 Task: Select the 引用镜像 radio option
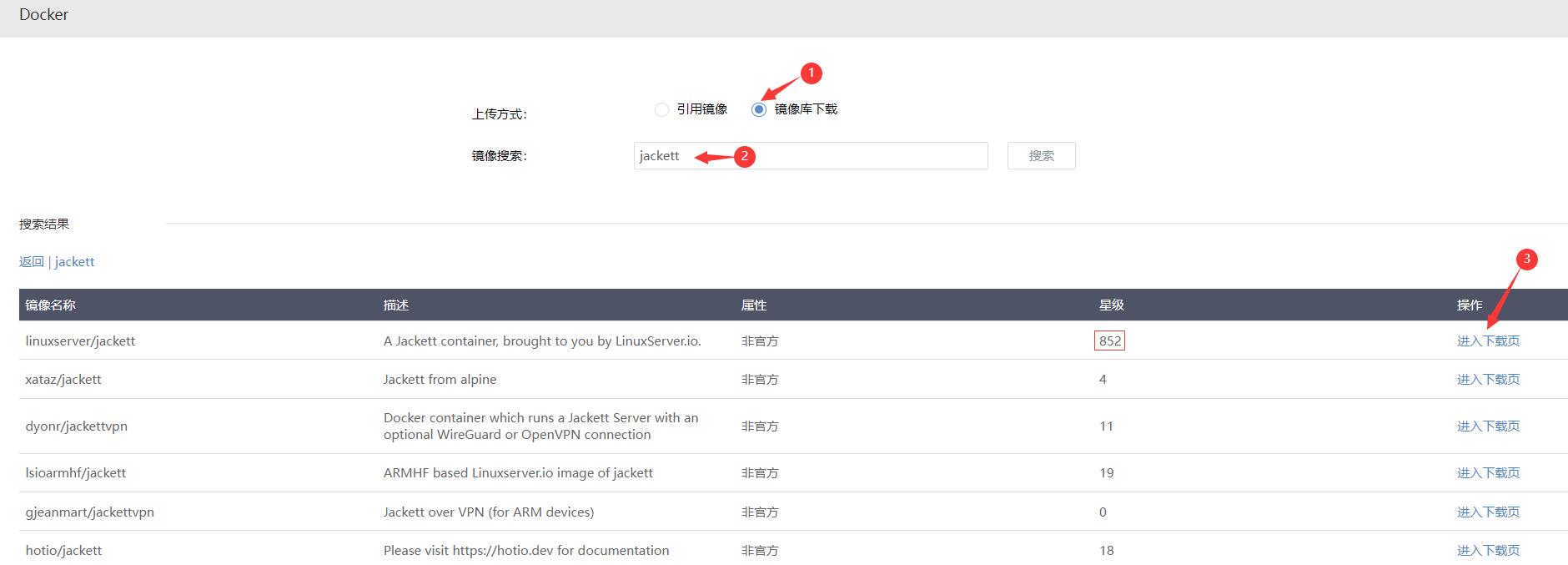click(662, 109)
